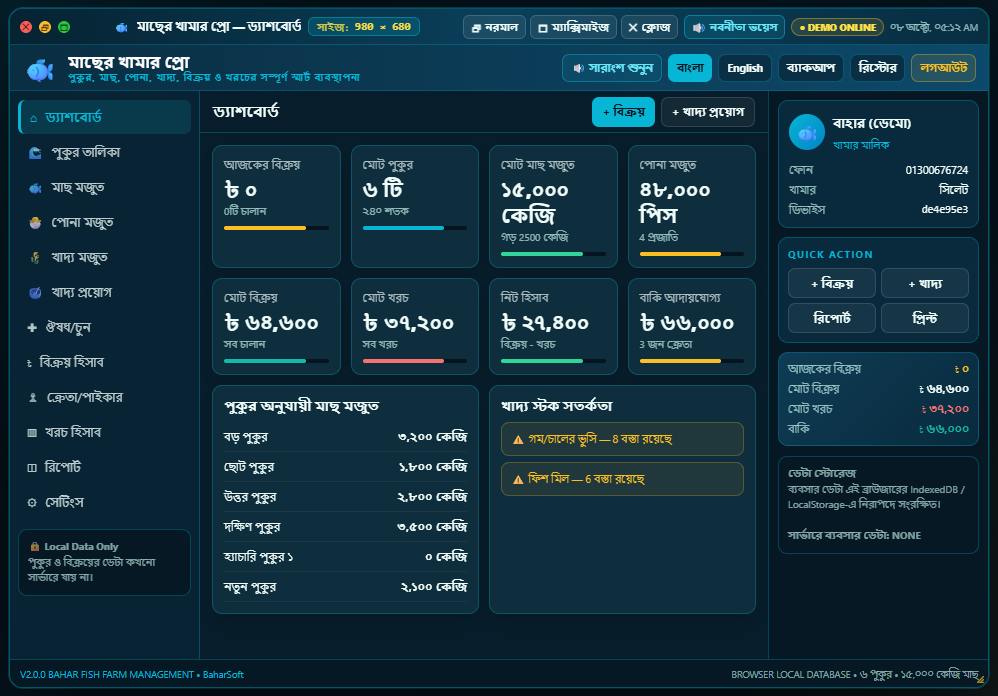Click the fish logo beside মাছের খামার প্রো header
998x696 pixels.
pyautogui.click(x=40, y=69)
